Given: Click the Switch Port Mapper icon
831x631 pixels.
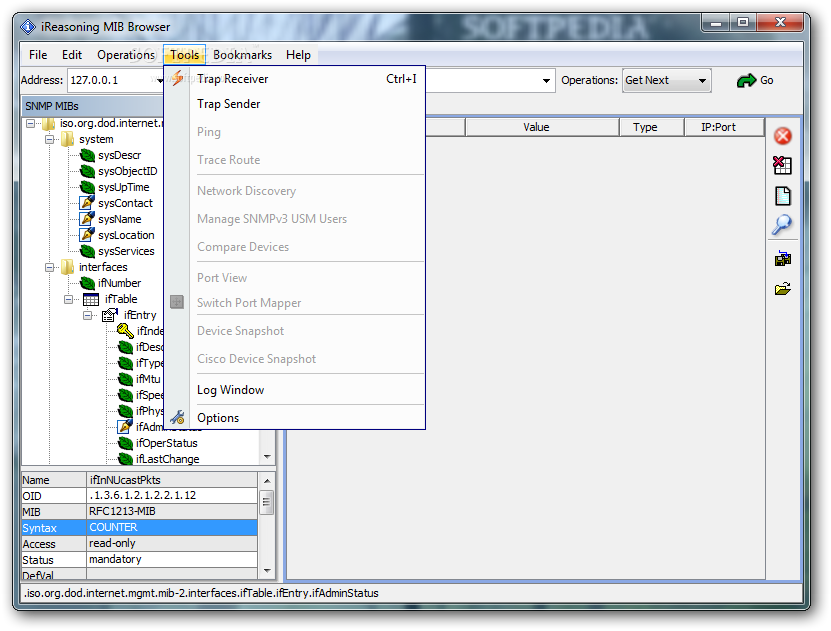Looking at the screenshot, I should (x=177, y=302).
